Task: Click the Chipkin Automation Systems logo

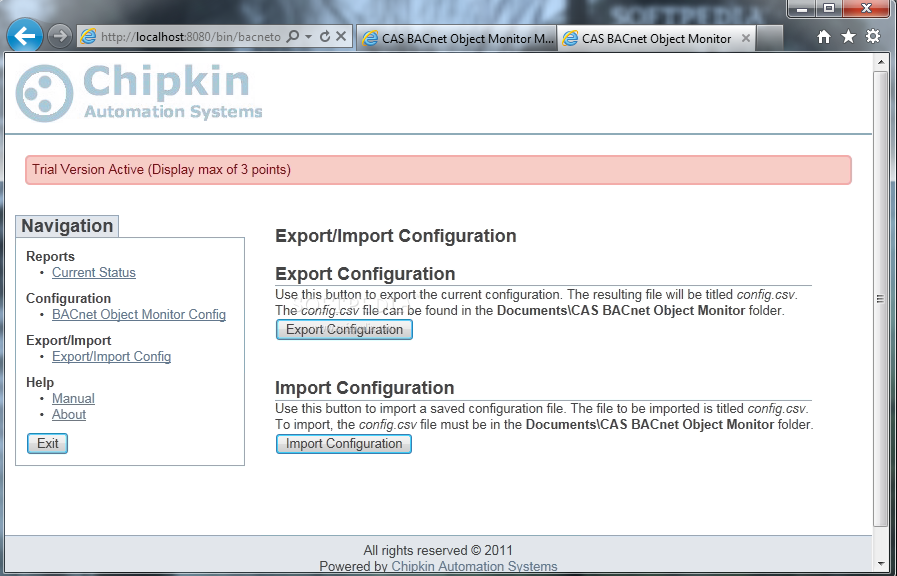Action: pyautogui.click(x=139, y=93)
